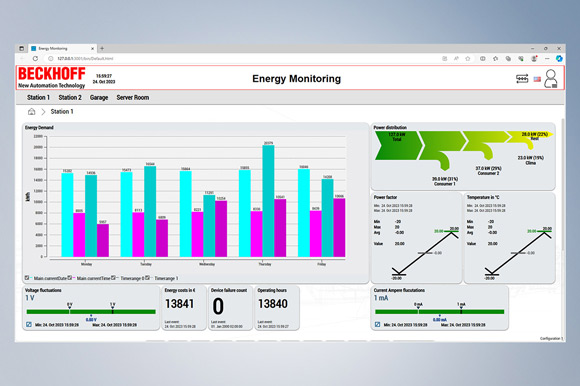Switch to the Garage tab
This screenshot has height=386, width=580.
99,98
